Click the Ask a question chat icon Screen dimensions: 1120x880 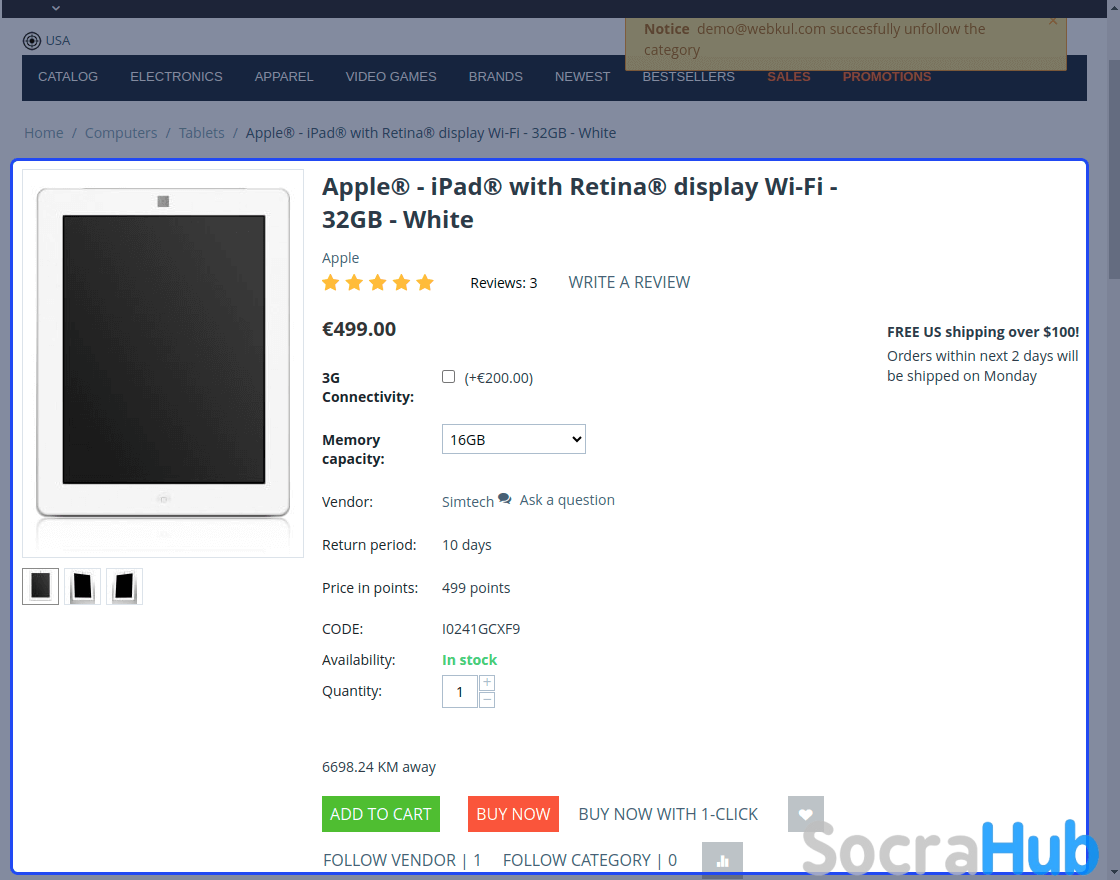pyautogui.click(x=505, y=499)
